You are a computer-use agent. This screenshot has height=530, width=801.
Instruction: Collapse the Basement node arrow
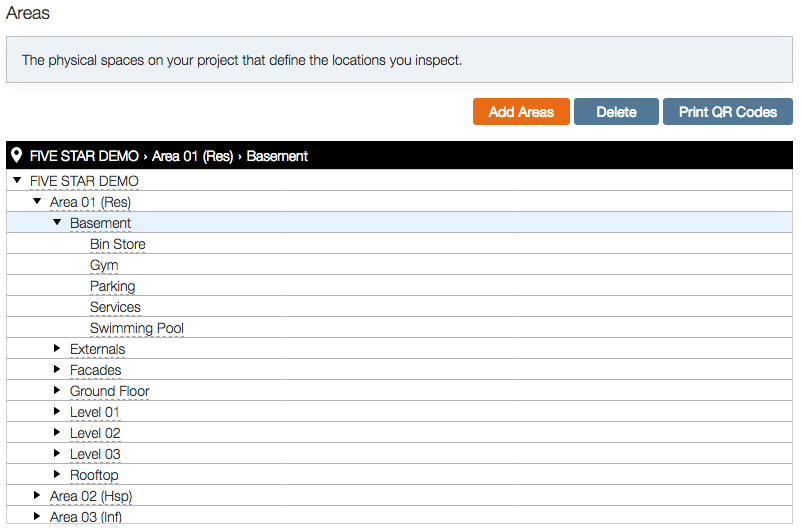[x=57, y=222]
